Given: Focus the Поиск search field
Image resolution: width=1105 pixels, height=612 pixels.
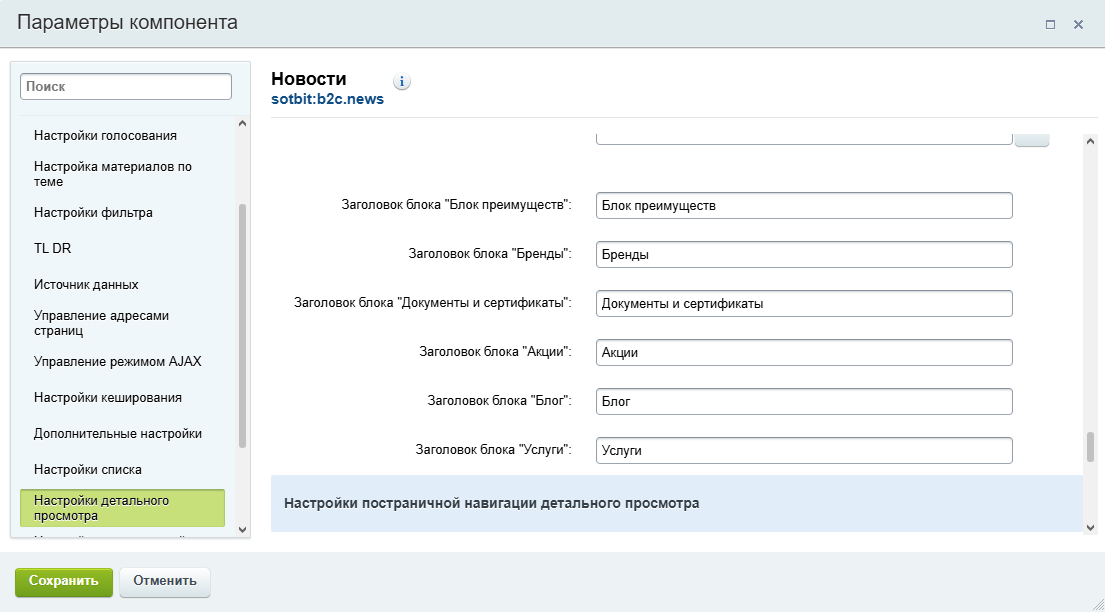Looking at the screenshot, I should coord(125,87).
